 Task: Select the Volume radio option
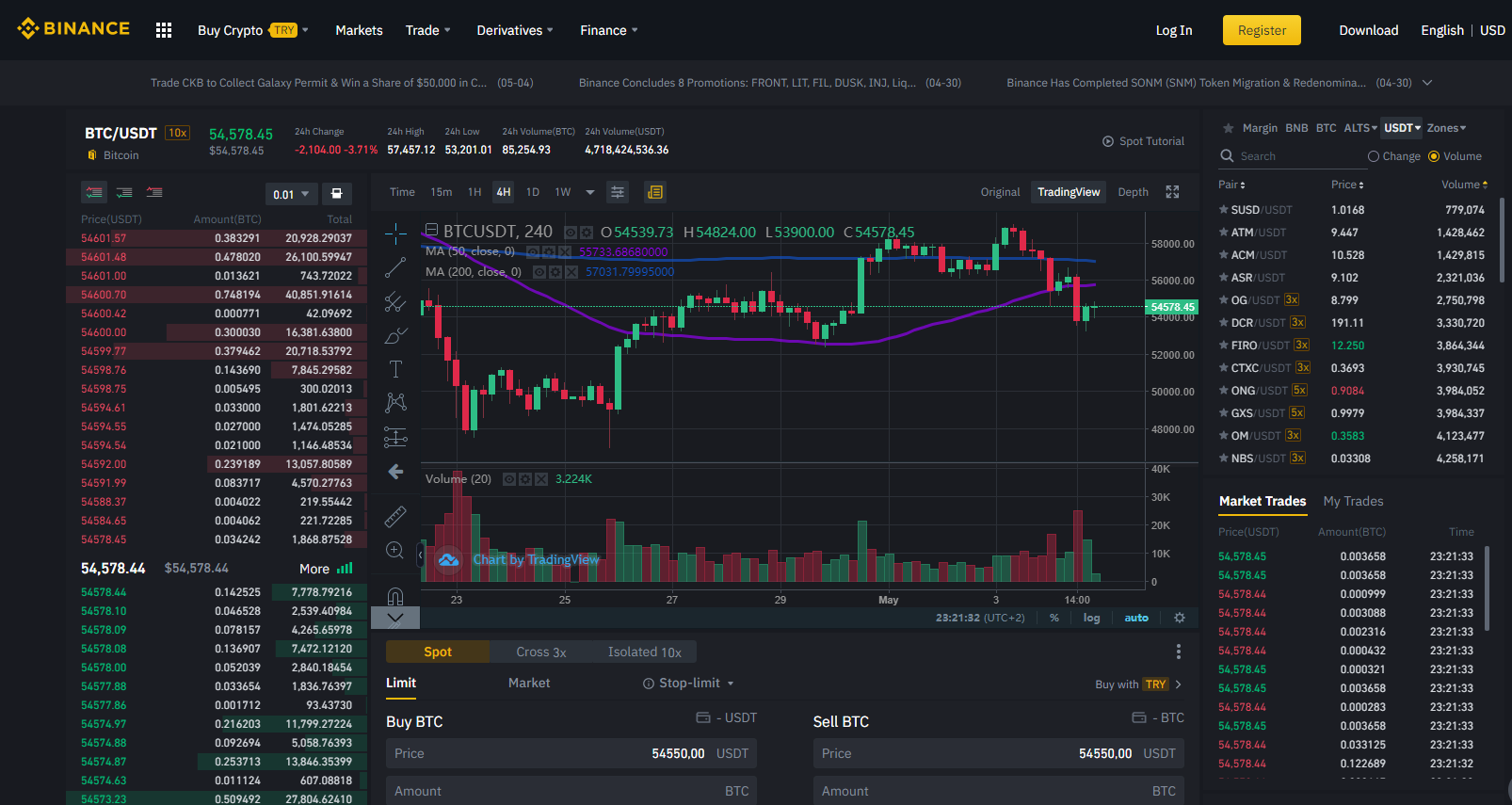coord(1455,156)
